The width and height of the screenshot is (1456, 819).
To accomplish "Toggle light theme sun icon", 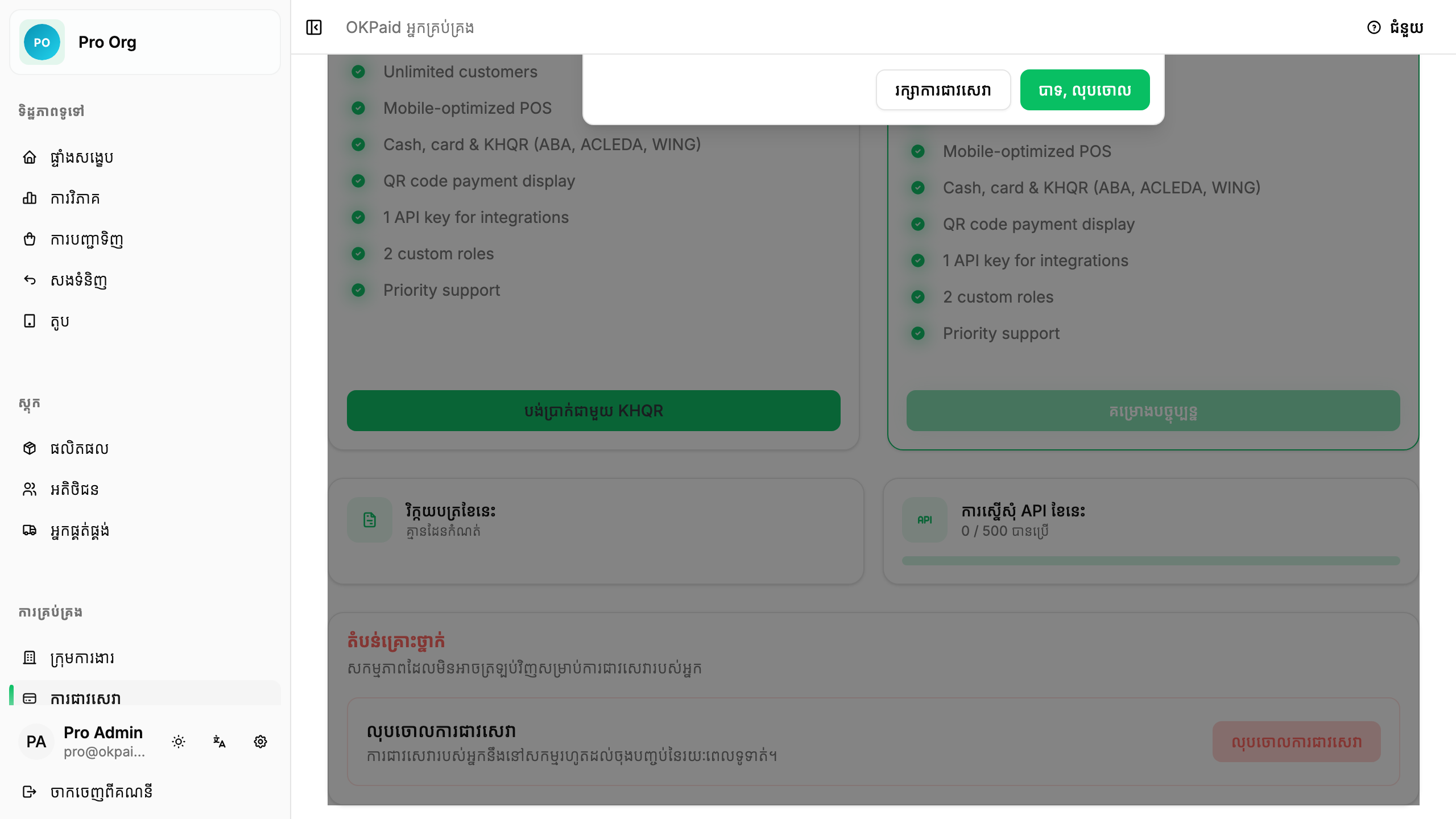I will 179,742.
